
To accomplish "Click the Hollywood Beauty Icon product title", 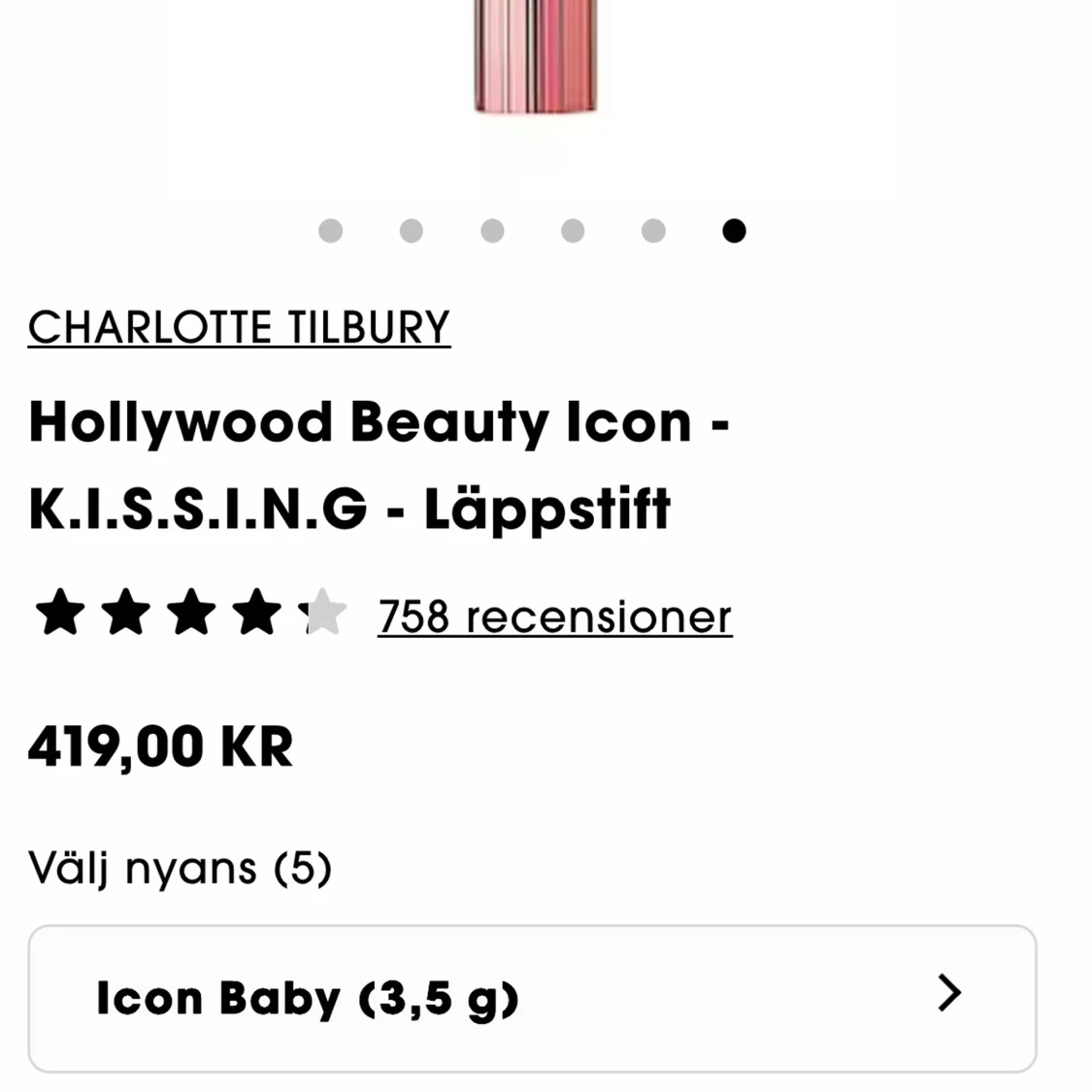I will (380, 465).
